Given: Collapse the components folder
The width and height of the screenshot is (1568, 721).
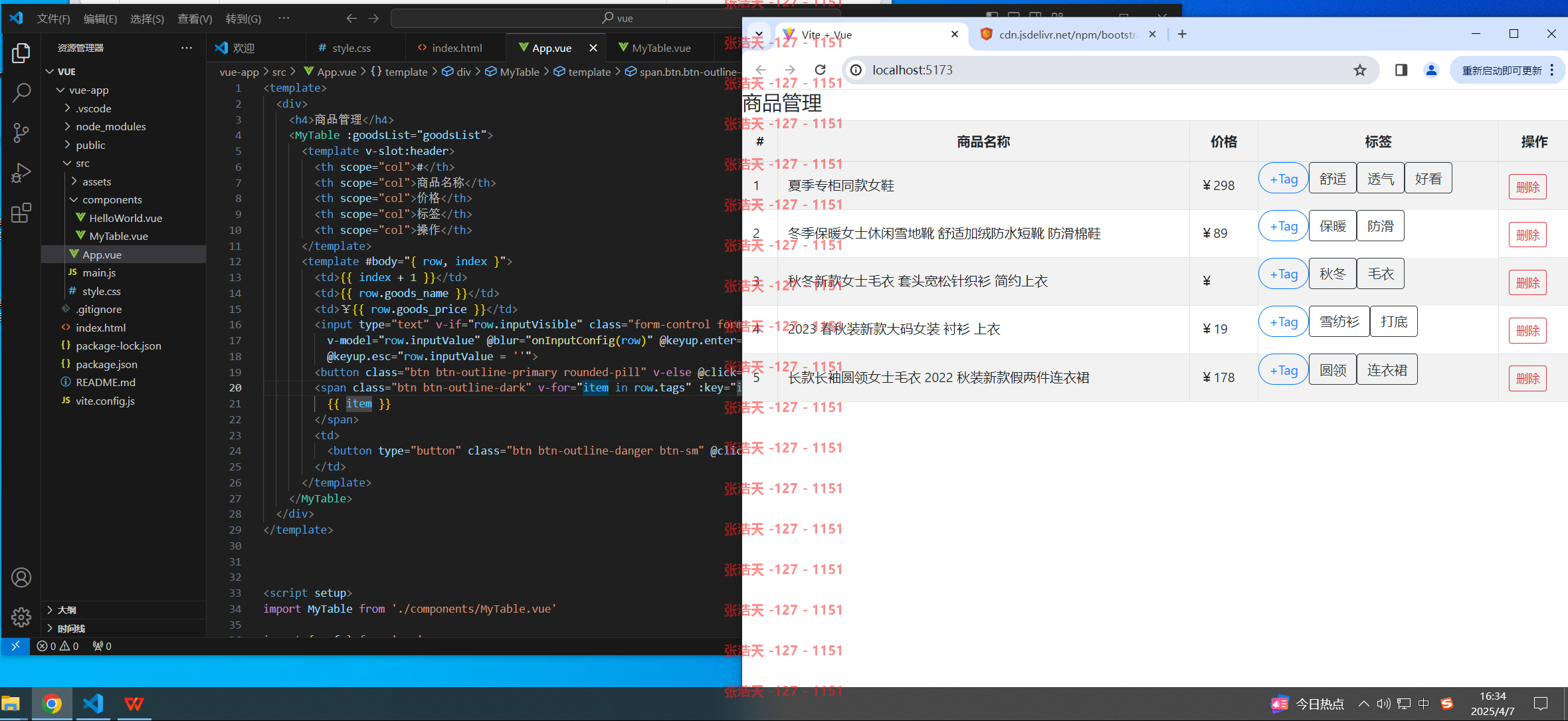Looking at the screenshot, I should pos(74,199).
